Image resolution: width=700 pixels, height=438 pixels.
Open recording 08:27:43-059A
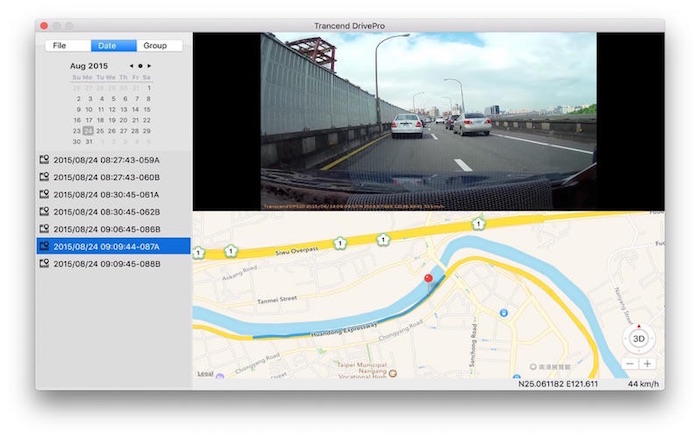114,160
